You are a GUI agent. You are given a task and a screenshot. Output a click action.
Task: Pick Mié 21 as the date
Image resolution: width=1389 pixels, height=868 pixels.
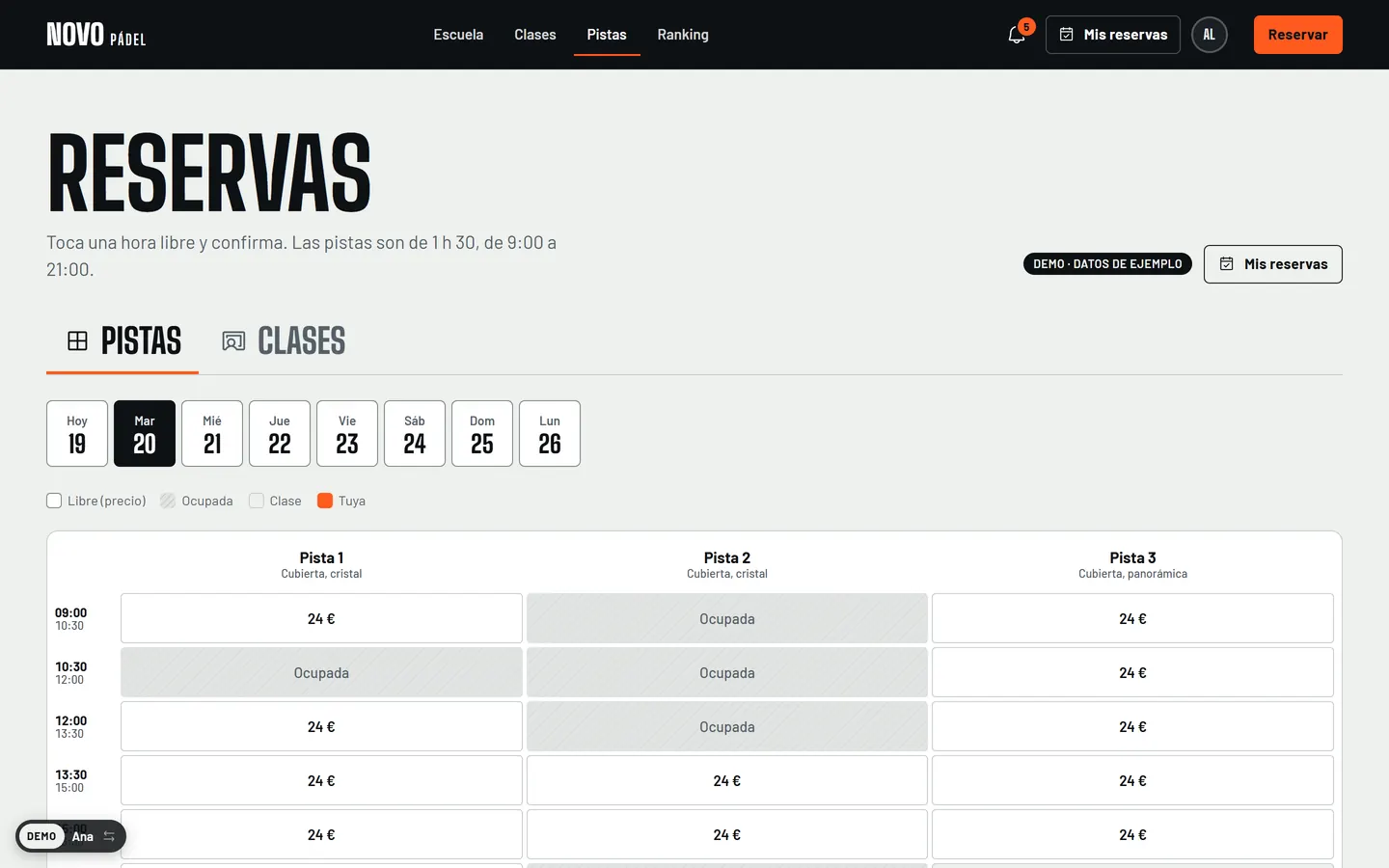(x=212, y=434)
